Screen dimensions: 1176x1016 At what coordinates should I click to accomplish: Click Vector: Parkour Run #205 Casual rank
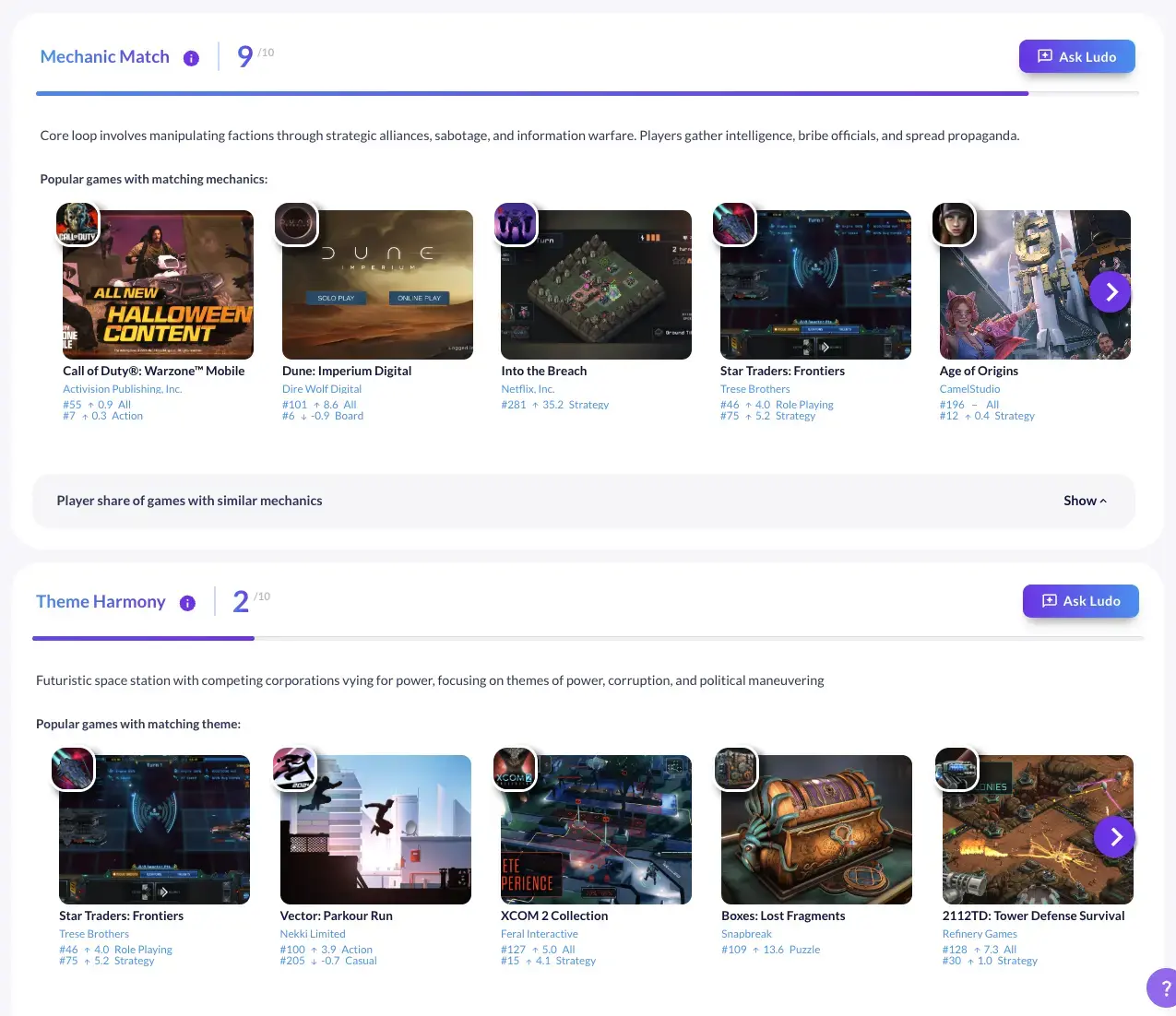tap(328, 961)
